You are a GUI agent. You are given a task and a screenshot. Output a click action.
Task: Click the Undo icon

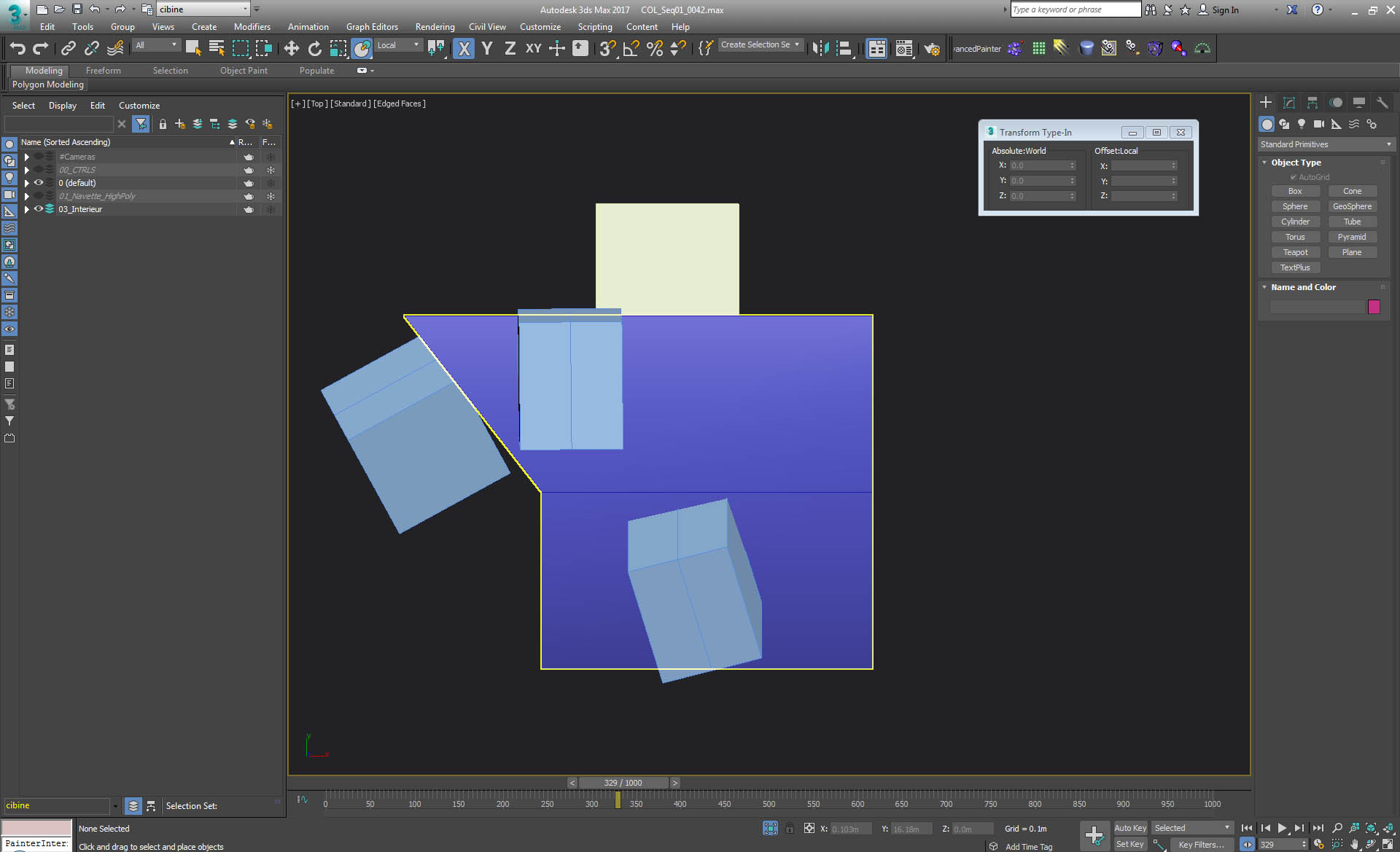click(17, 48)
